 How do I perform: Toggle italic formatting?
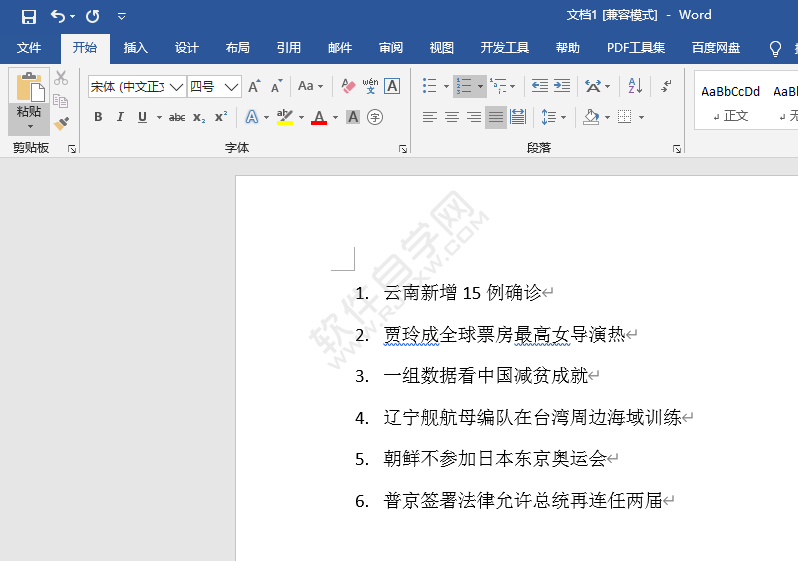(120, 117)
